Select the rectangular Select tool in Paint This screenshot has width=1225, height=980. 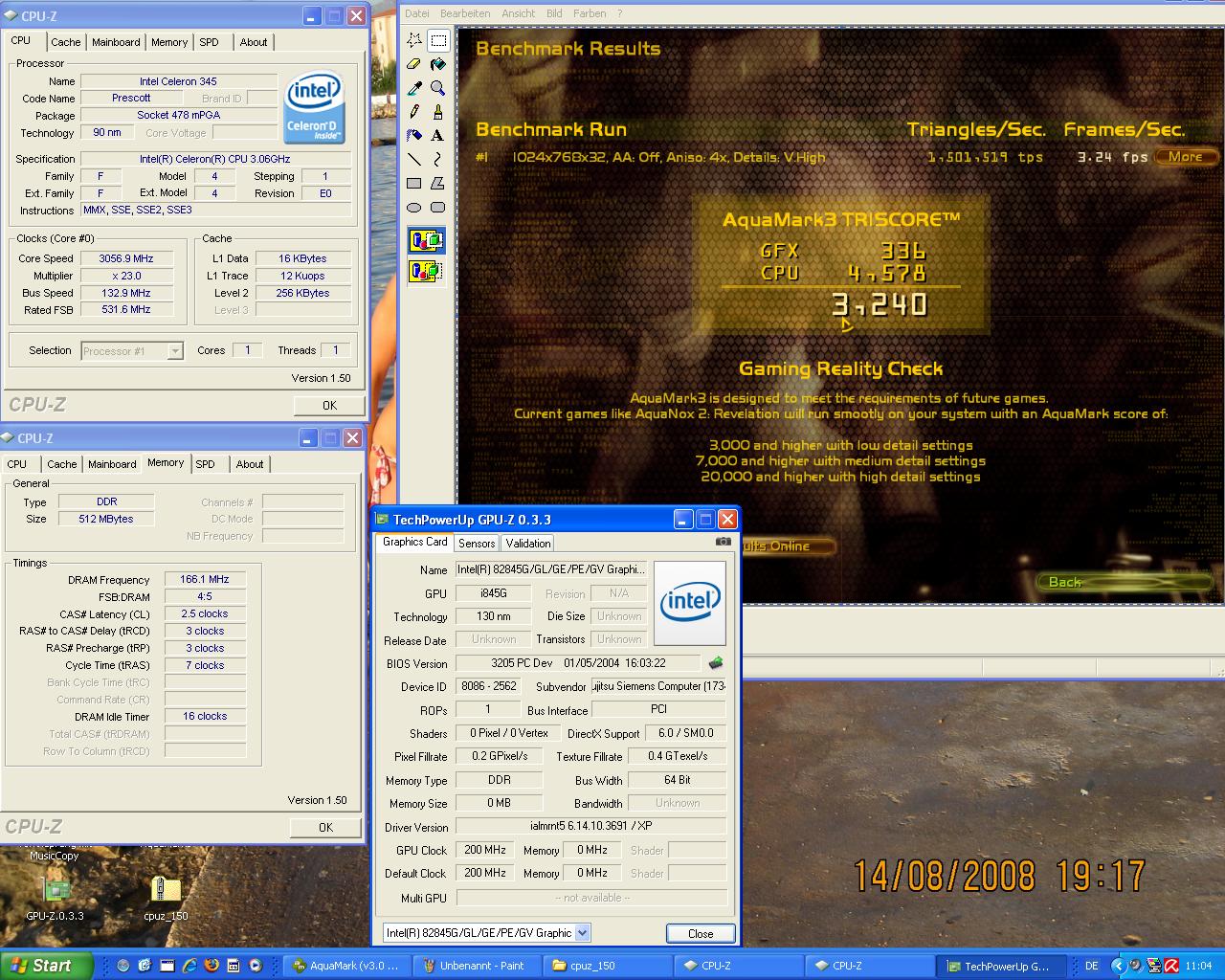pyautogui.click(x=438, y=40)
